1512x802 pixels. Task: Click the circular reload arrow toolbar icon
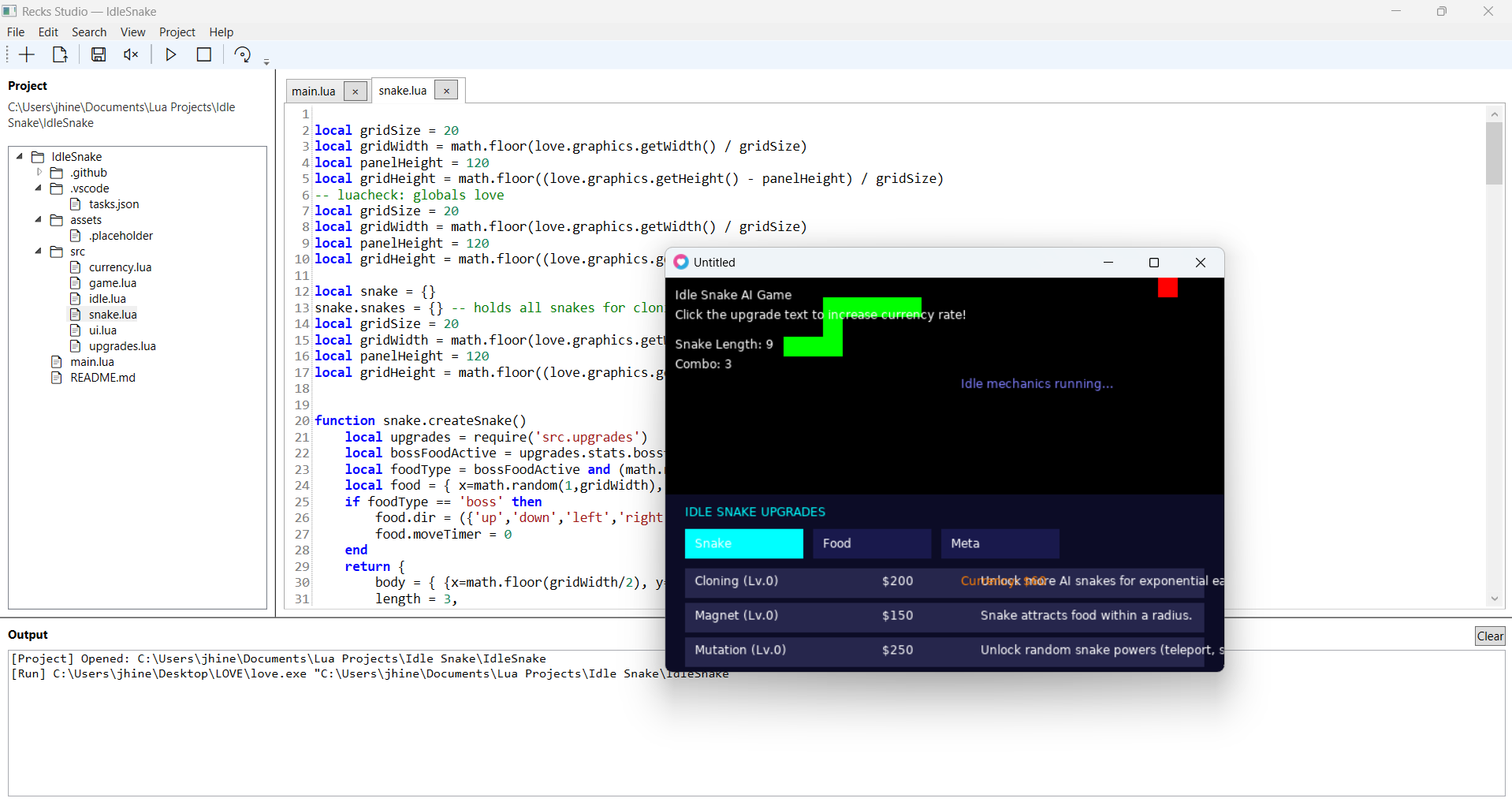pos(243,54)
